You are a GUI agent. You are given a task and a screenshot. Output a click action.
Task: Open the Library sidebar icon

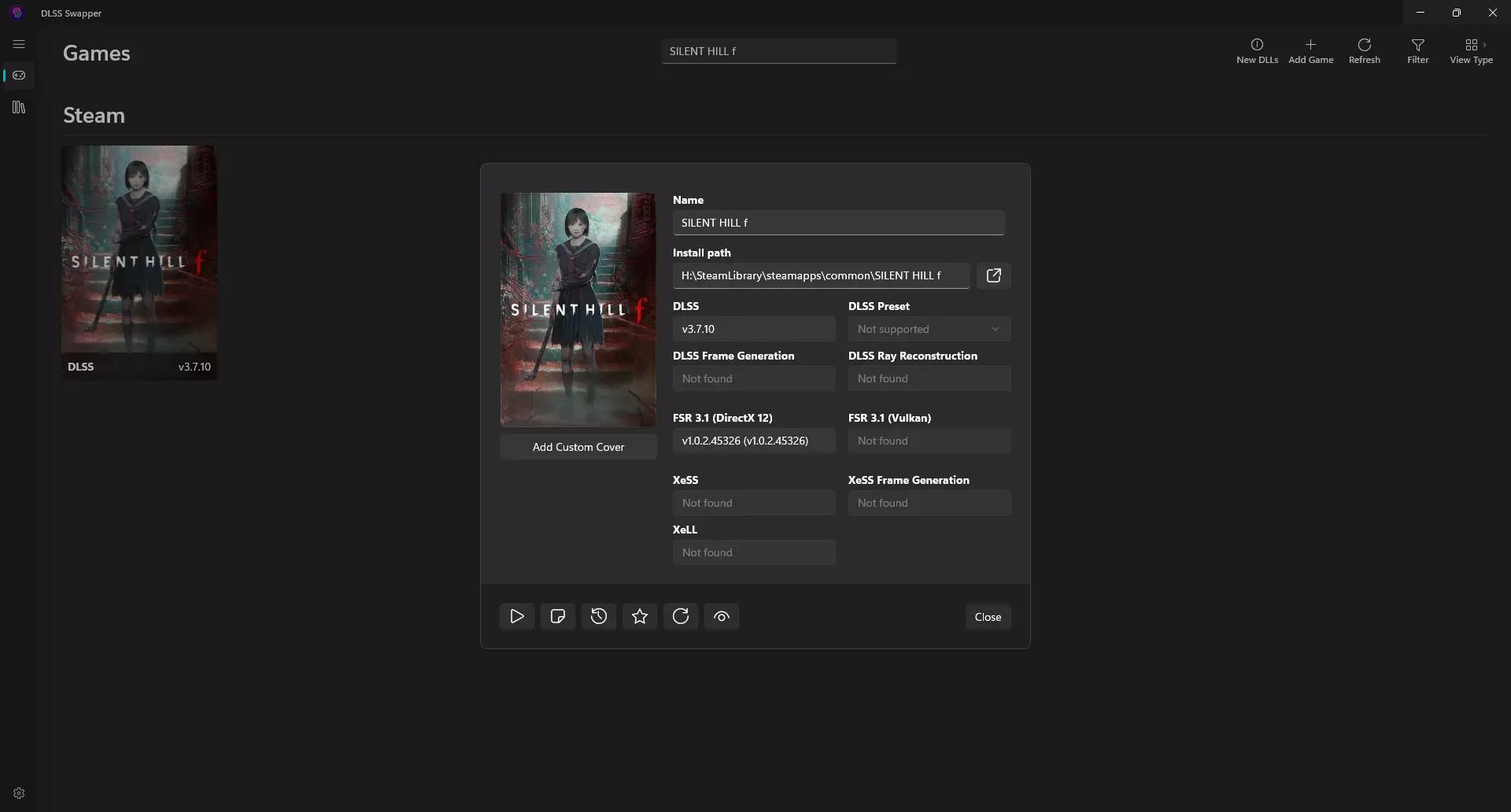tap(19, 107)
